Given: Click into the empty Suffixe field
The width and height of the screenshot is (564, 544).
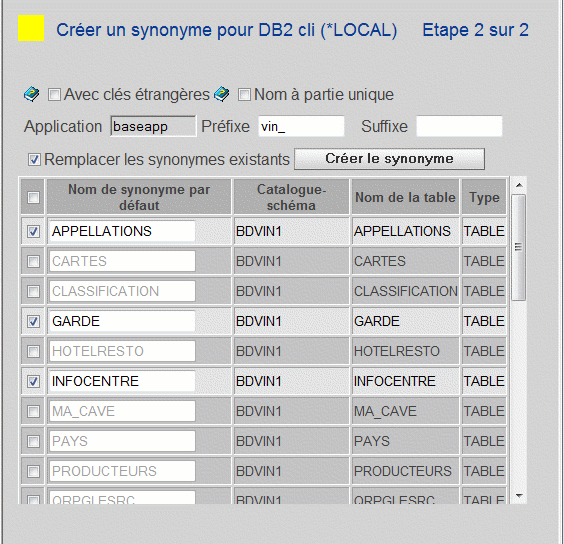Looking at the screenshot, I should [x=459, y=126].
